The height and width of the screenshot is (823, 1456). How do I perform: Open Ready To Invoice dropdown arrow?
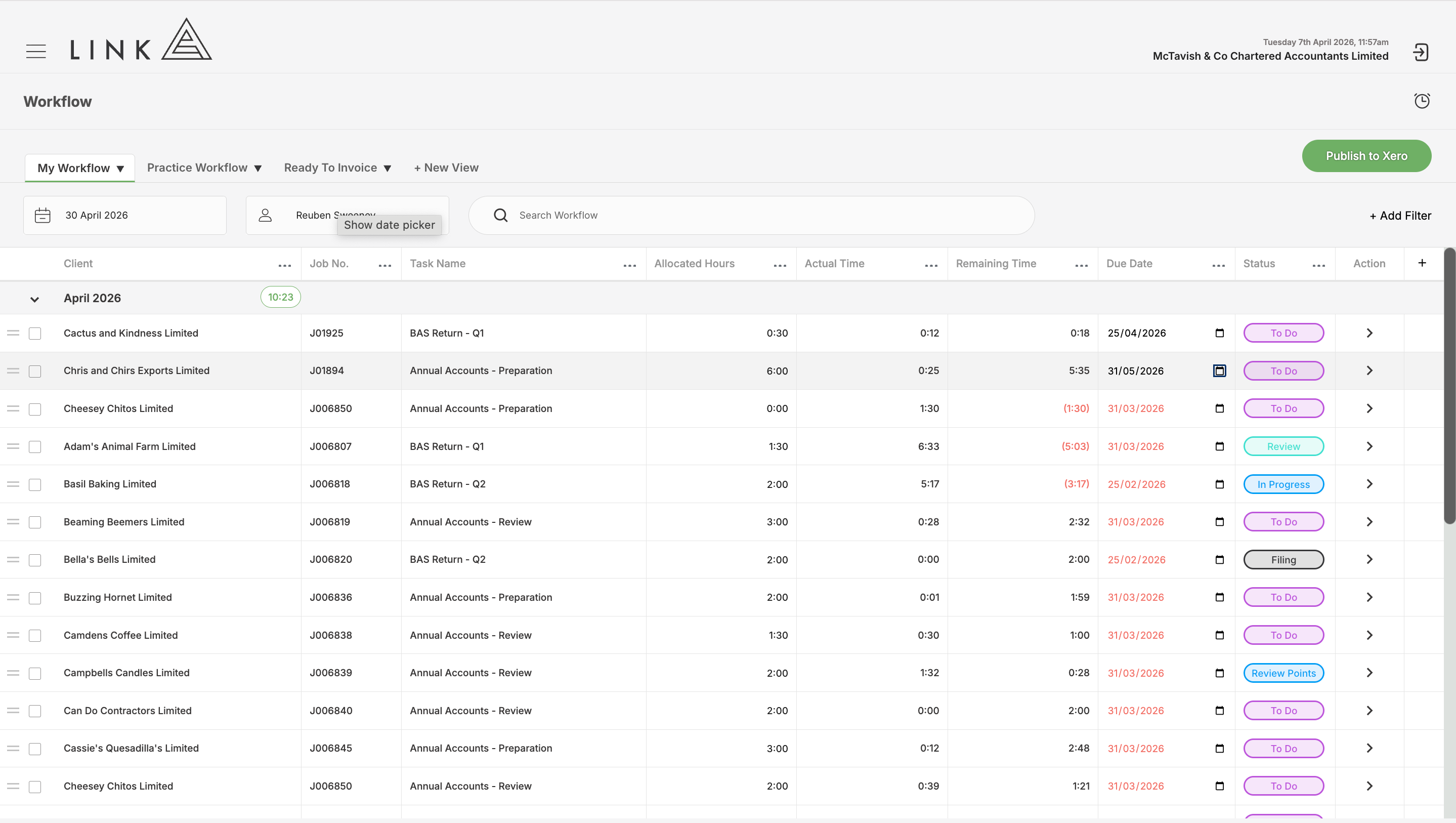click(x=387, y=168)
